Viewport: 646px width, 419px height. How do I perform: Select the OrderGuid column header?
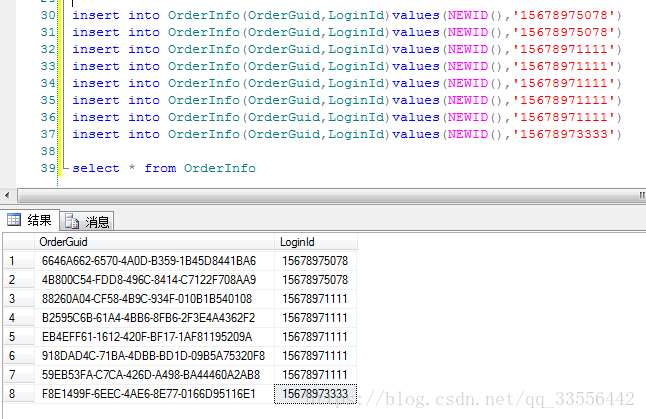coord(154,242)
